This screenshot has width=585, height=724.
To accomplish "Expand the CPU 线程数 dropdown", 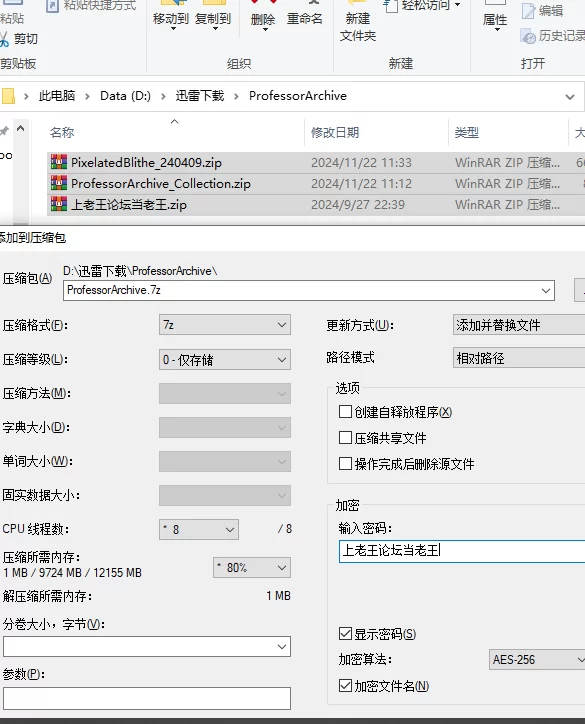I will click(199, 530).
